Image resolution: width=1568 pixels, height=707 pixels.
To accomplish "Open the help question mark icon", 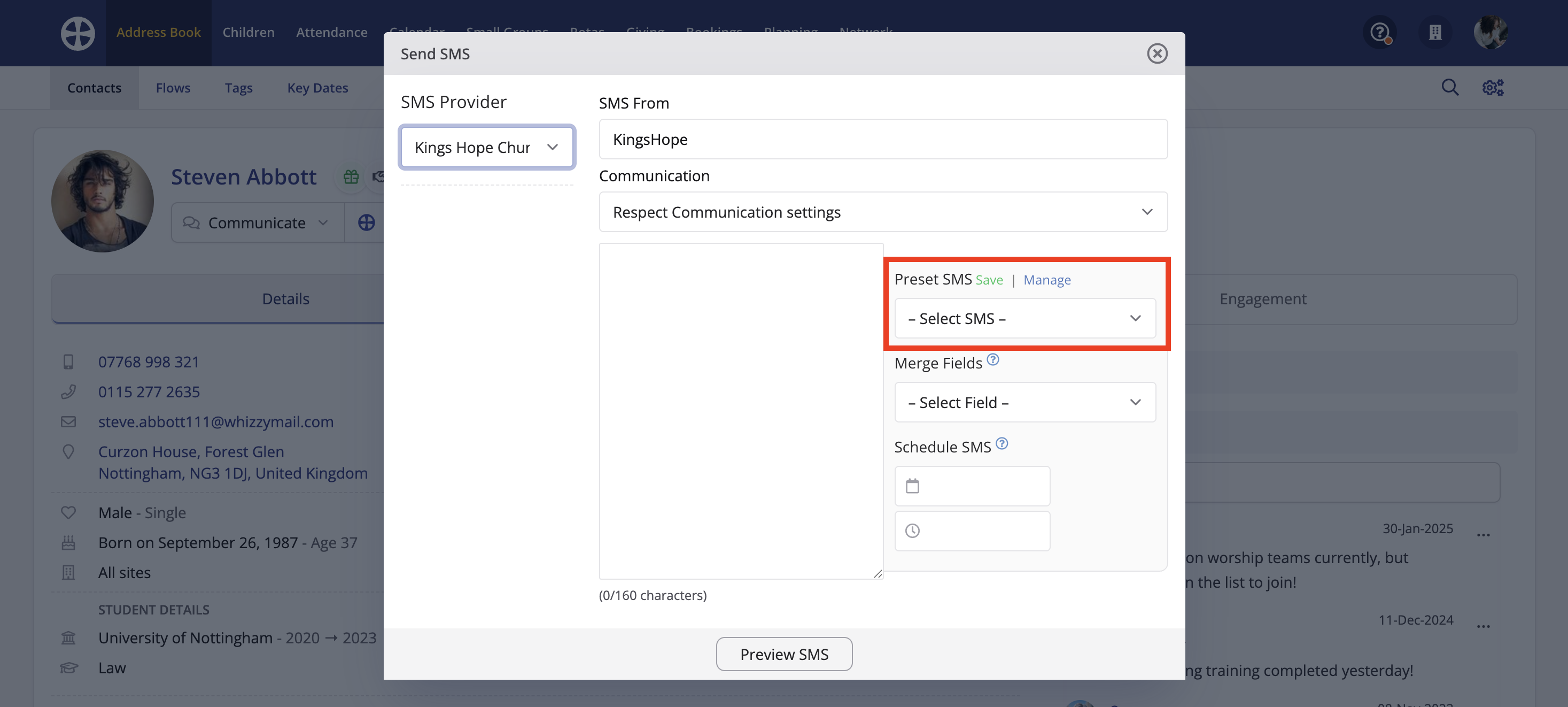I will [x=1380, y=32].
